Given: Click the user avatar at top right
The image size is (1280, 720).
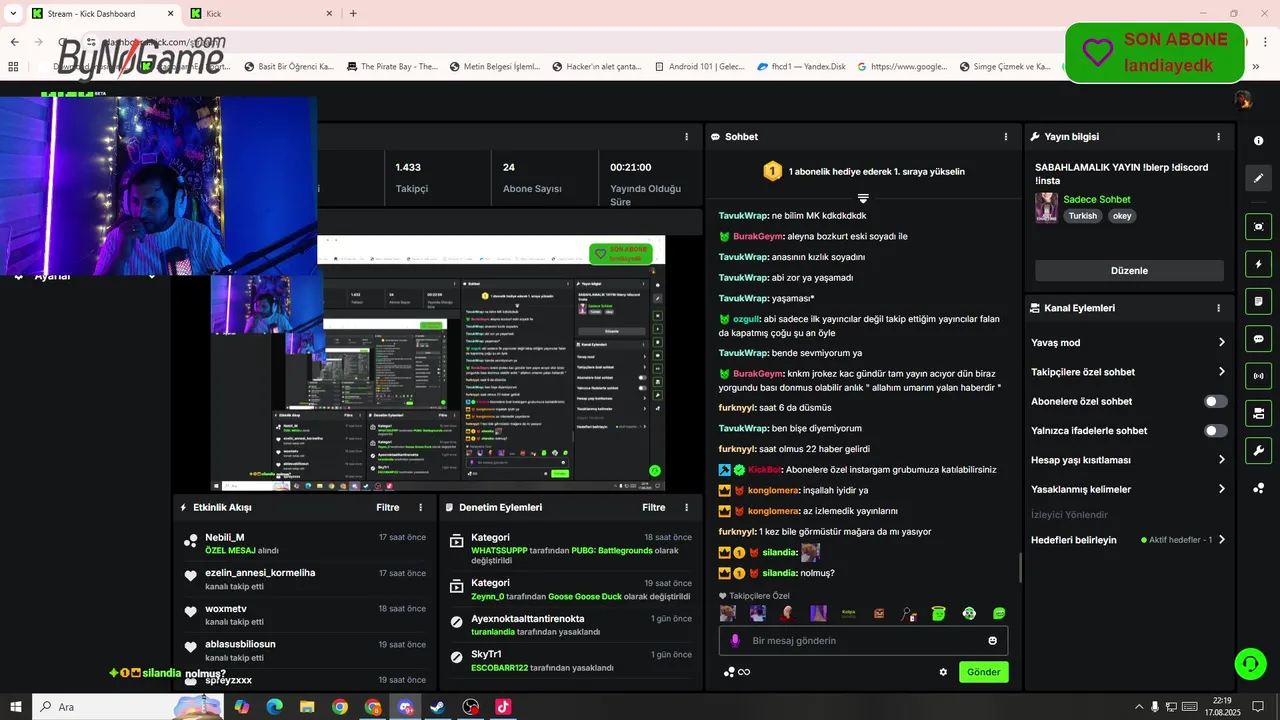Looking at the screenshot, I should tap(1243, 100).
